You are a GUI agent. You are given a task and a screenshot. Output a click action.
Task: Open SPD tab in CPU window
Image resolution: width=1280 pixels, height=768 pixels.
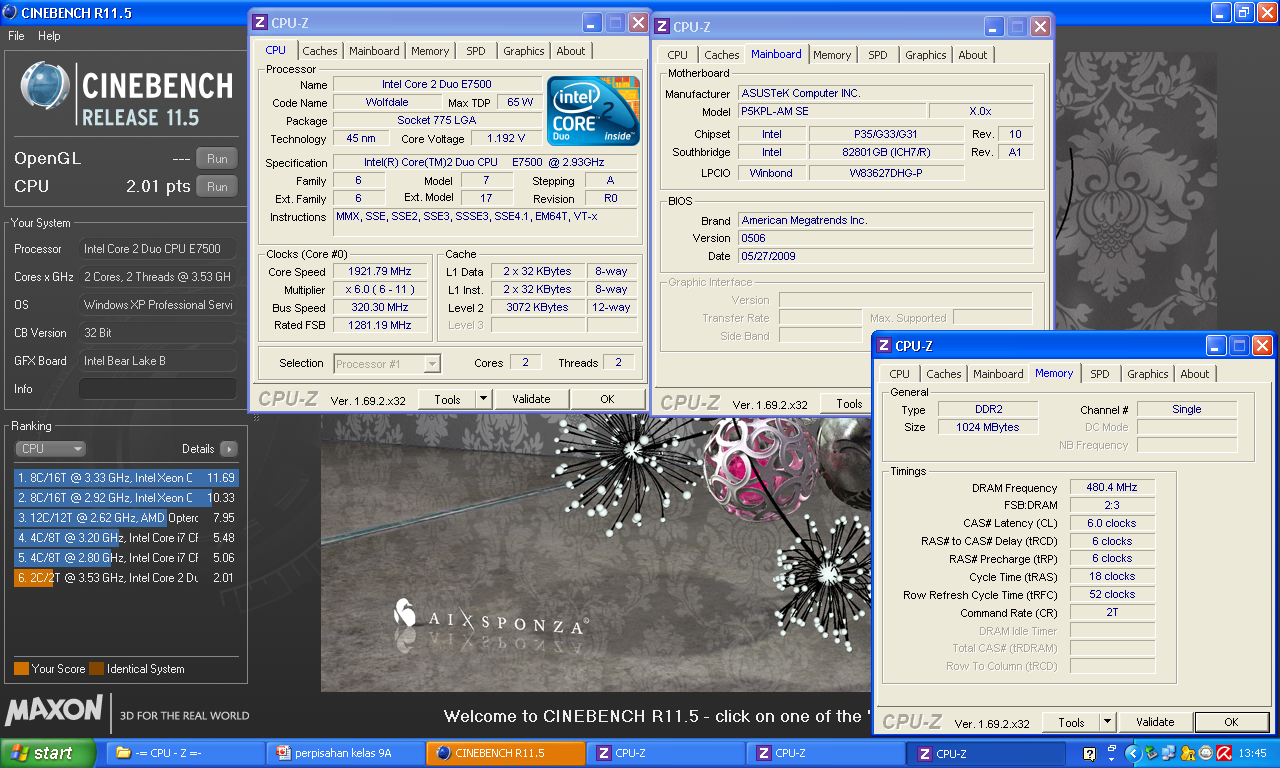coord(476,51)
